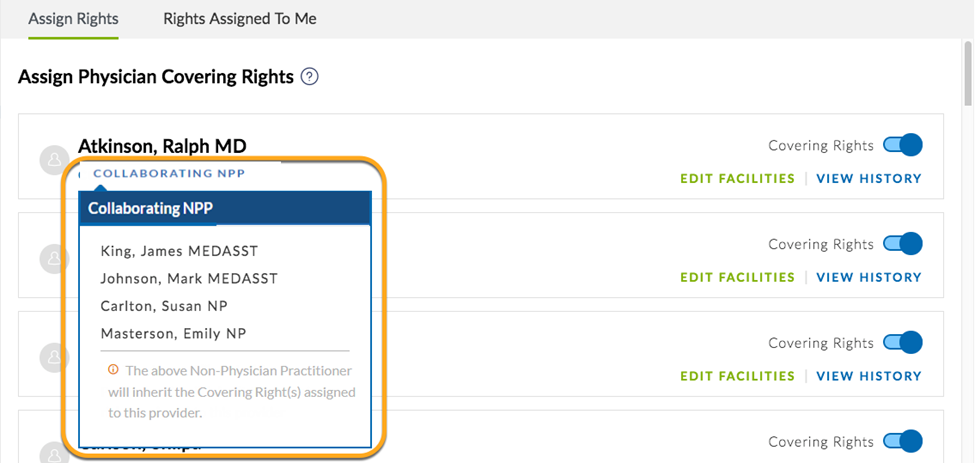Switch to Rights Assigned To Me tab
Image resolution: width=975 pixels, height=463 pixels.
coord(240,19)
